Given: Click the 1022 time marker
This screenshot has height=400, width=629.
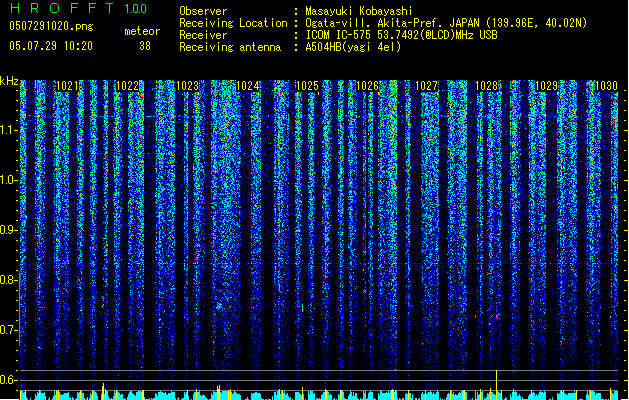Looking at the screenshot, I should [x=127, y=86].
